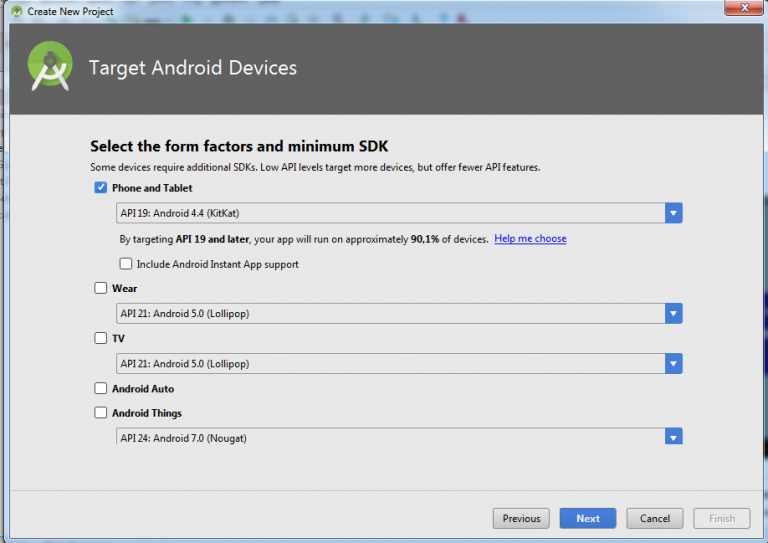Click the Cancel button
The image size is (768, 543).
655,518
